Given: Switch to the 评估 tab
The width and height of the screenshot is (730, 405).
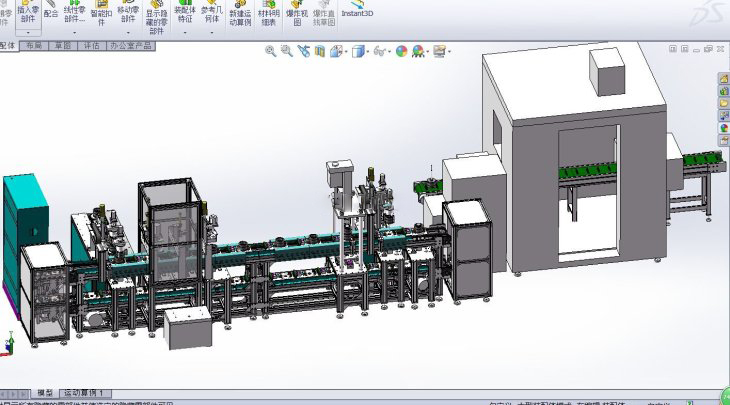Looking at the screenshot, I should point(91,45).
